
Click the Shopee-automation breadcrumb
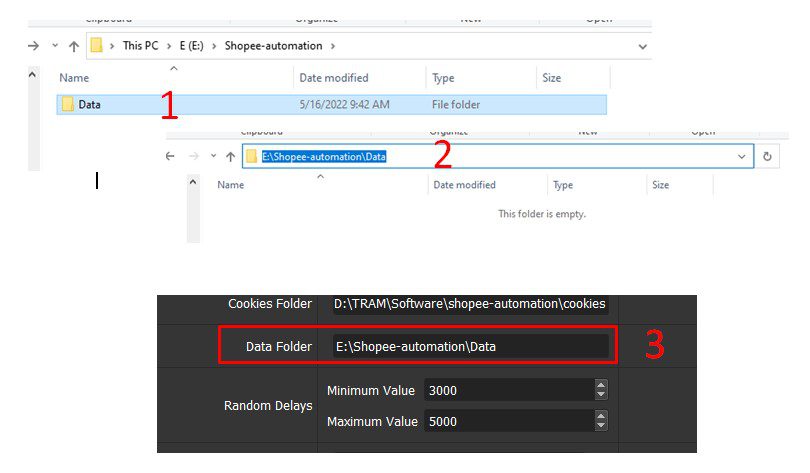(273, 45)
